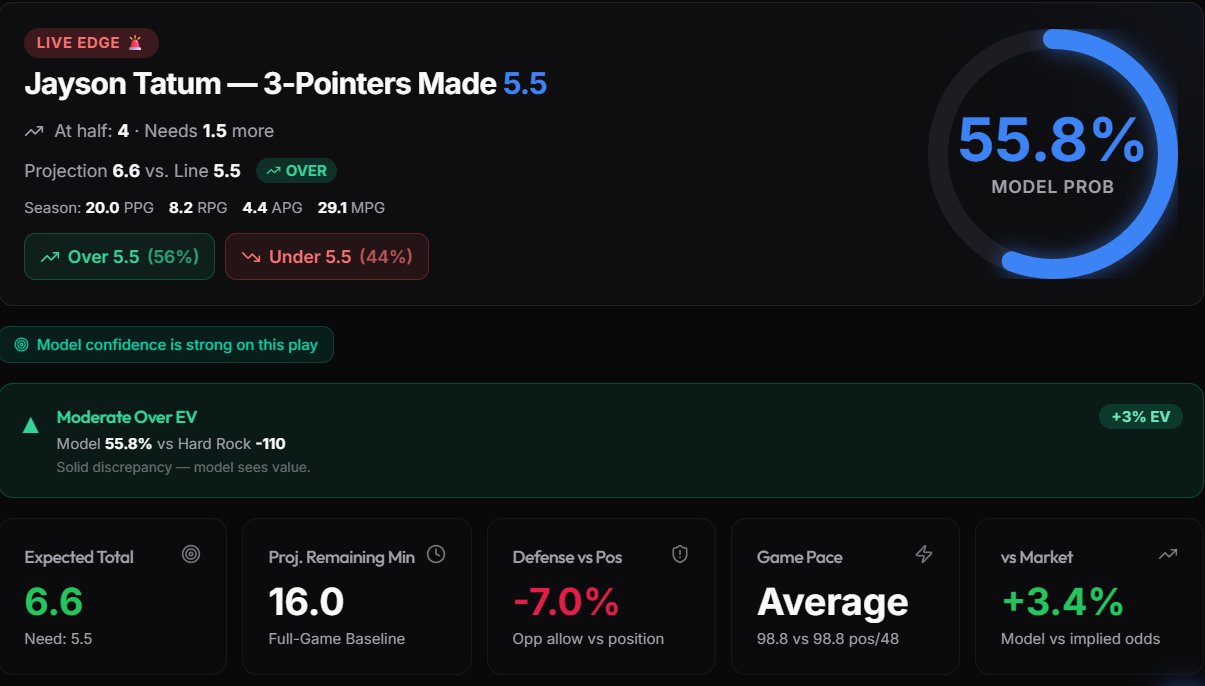This screenshot has width=1205, height=686.
Task: Click the target icon in Expected Total card
Action: tap(191, 555)
